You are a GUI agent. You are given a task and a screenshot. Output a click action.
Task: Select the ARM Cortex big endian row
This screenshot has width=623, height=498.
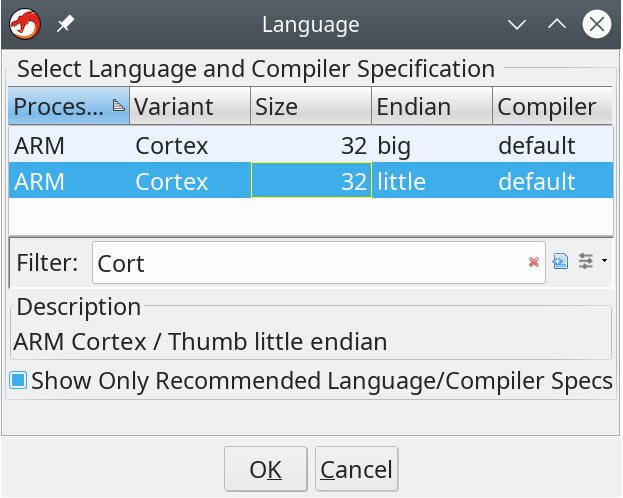coord(311,145)
